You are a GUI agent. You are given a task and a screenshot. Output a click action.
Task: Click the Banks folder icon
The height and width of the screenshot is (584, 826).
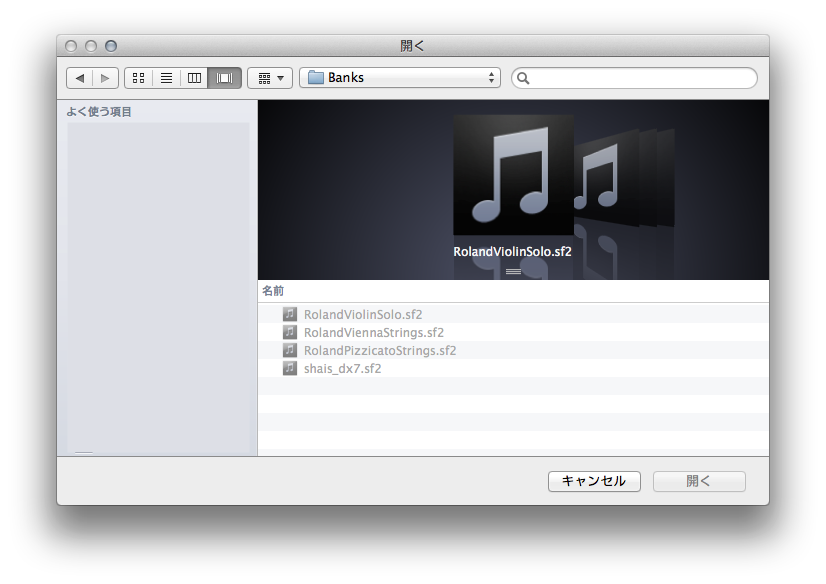click(316, 77)
